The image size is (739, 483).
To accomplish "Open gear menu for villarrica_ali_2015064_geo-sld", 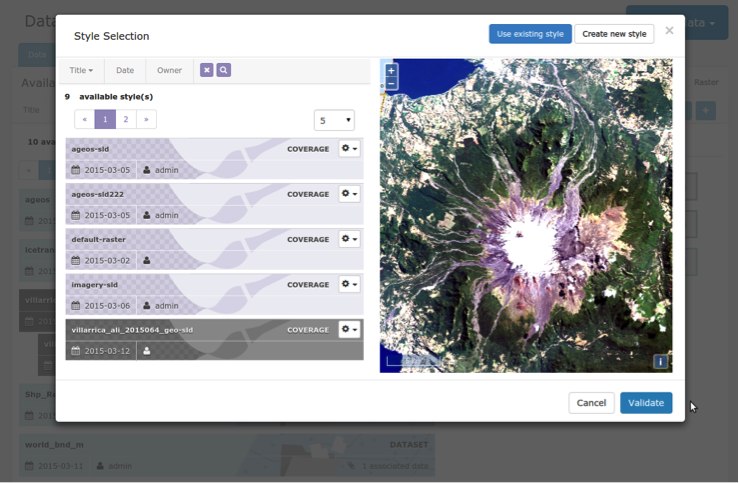I will [x=349, y=329].
